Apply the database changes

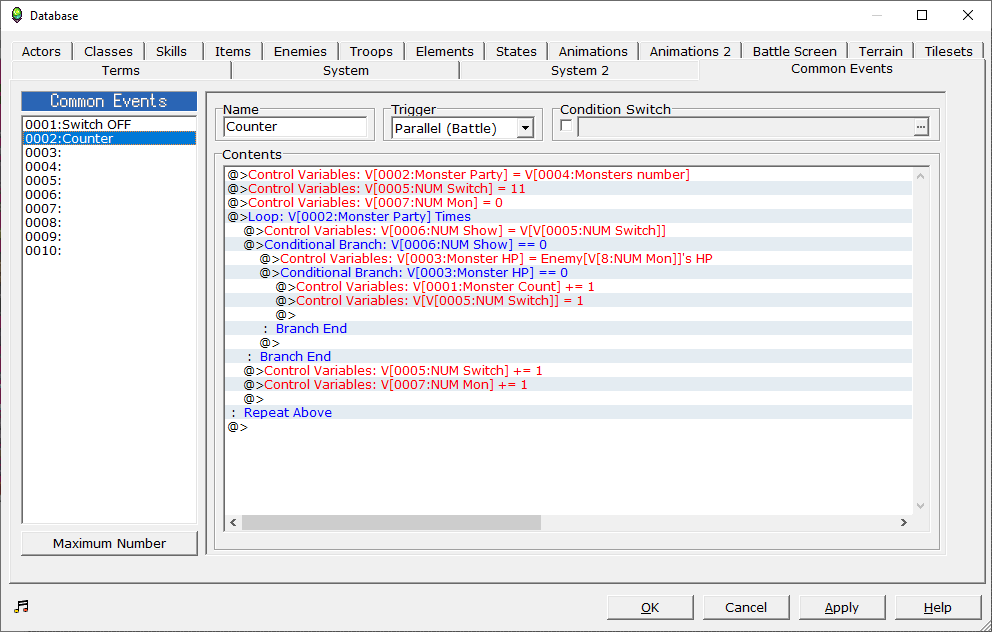841,607
